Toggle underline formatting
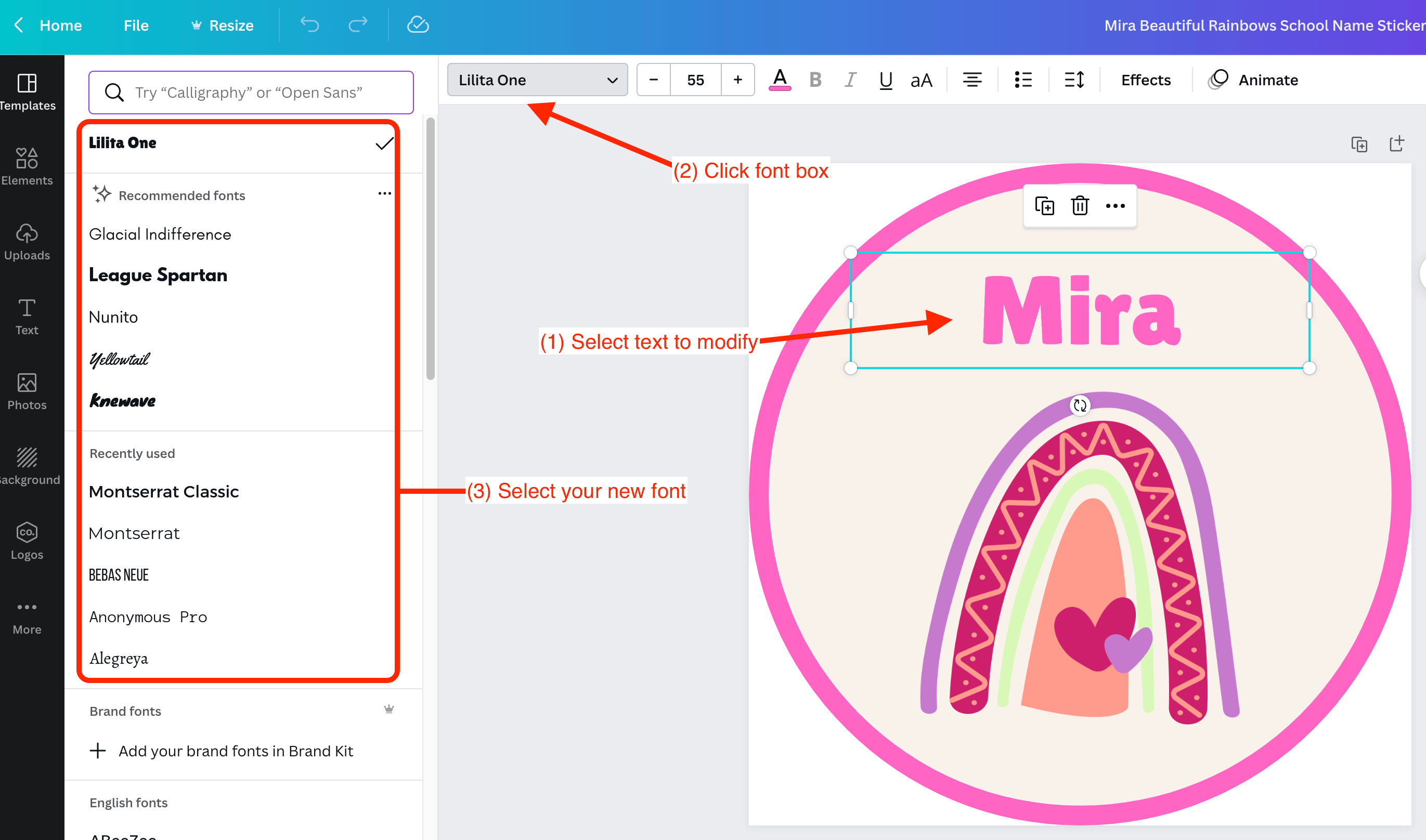The width and height of the screenshot is (1426, 840). (x=885, y=80)
